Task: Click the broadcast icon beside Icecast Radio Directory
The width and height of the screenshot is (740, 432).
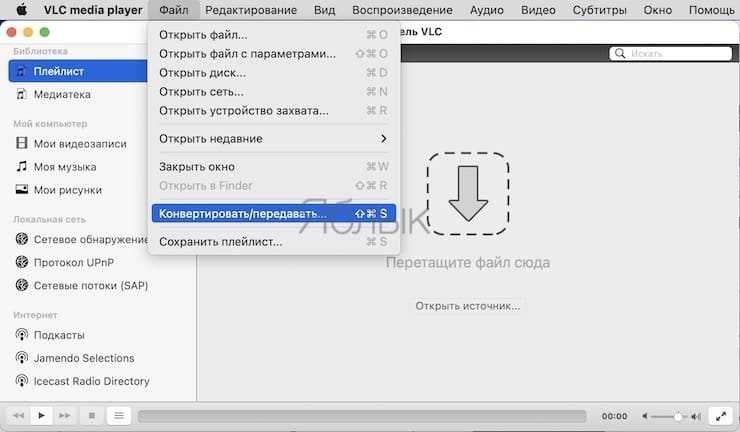Action: coord(22,380)
